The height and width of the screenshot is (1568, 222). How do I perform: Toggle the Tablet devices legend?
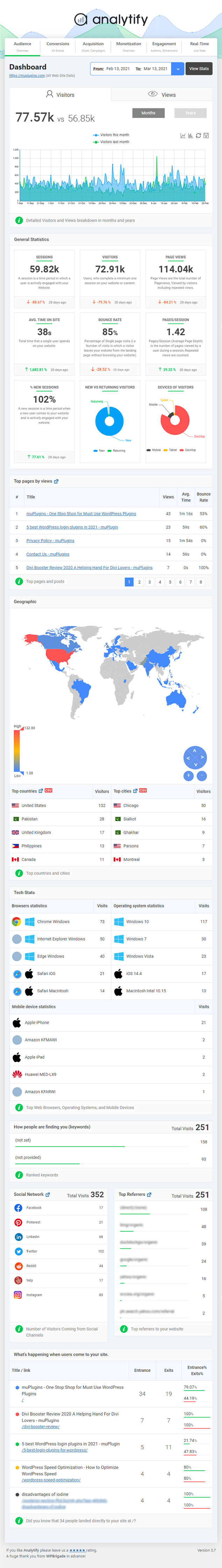(x=171, y=450)
